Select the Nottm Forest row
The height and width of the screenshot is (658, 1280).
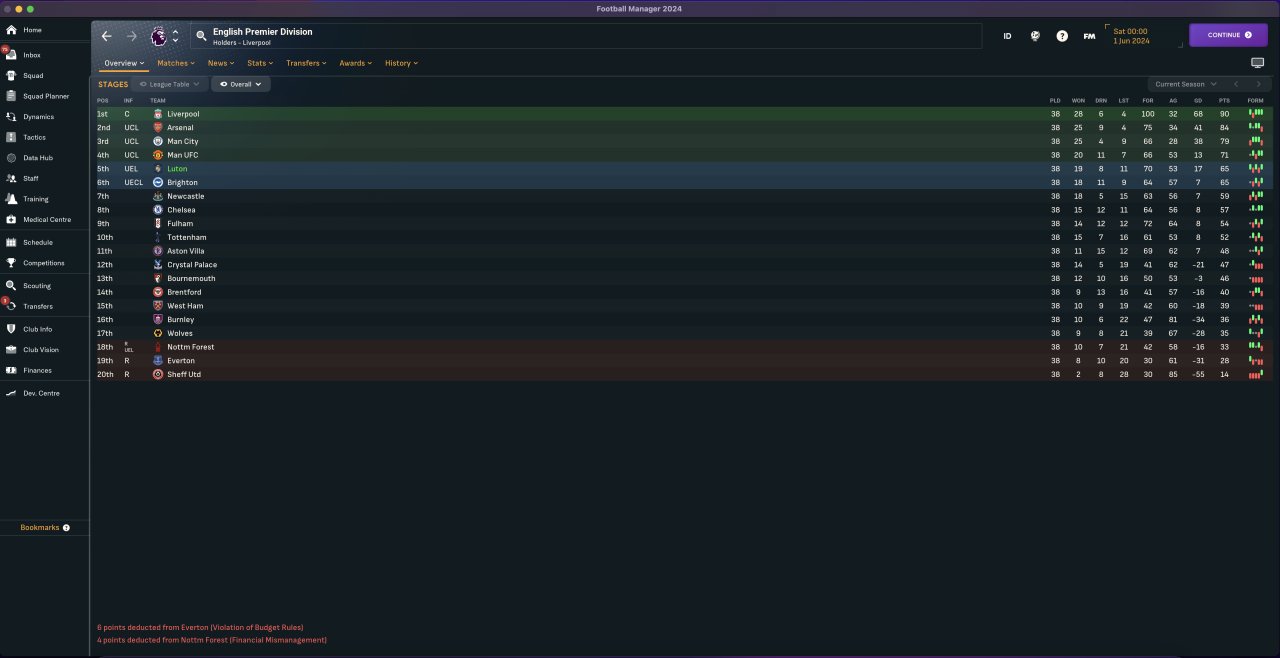tap(681, 347)
